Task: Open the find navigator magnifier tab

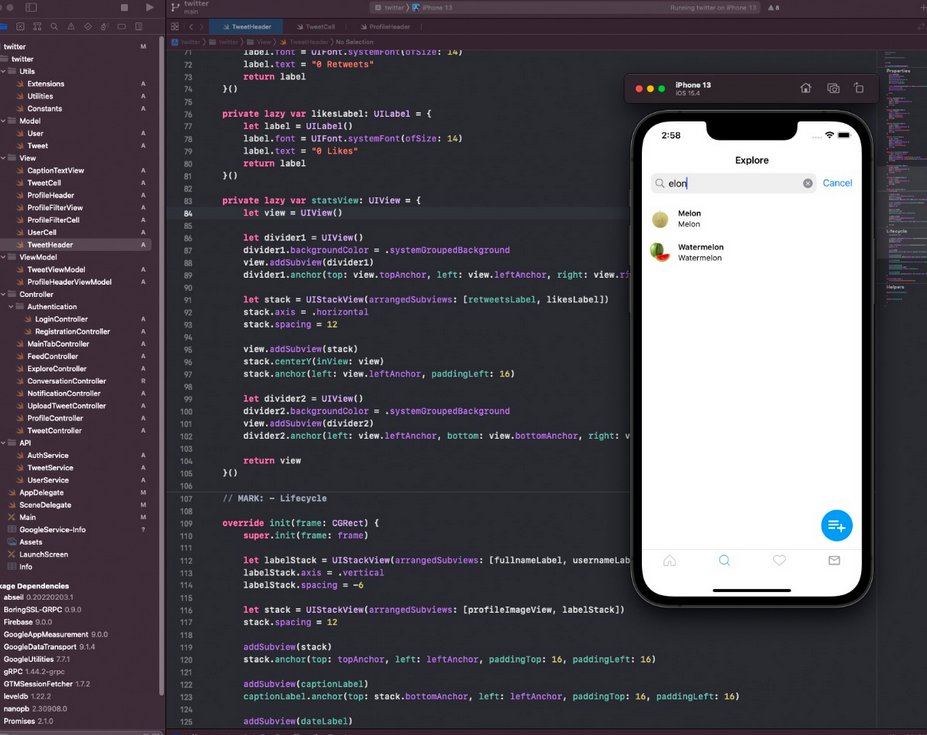Action: coord(54,27)
